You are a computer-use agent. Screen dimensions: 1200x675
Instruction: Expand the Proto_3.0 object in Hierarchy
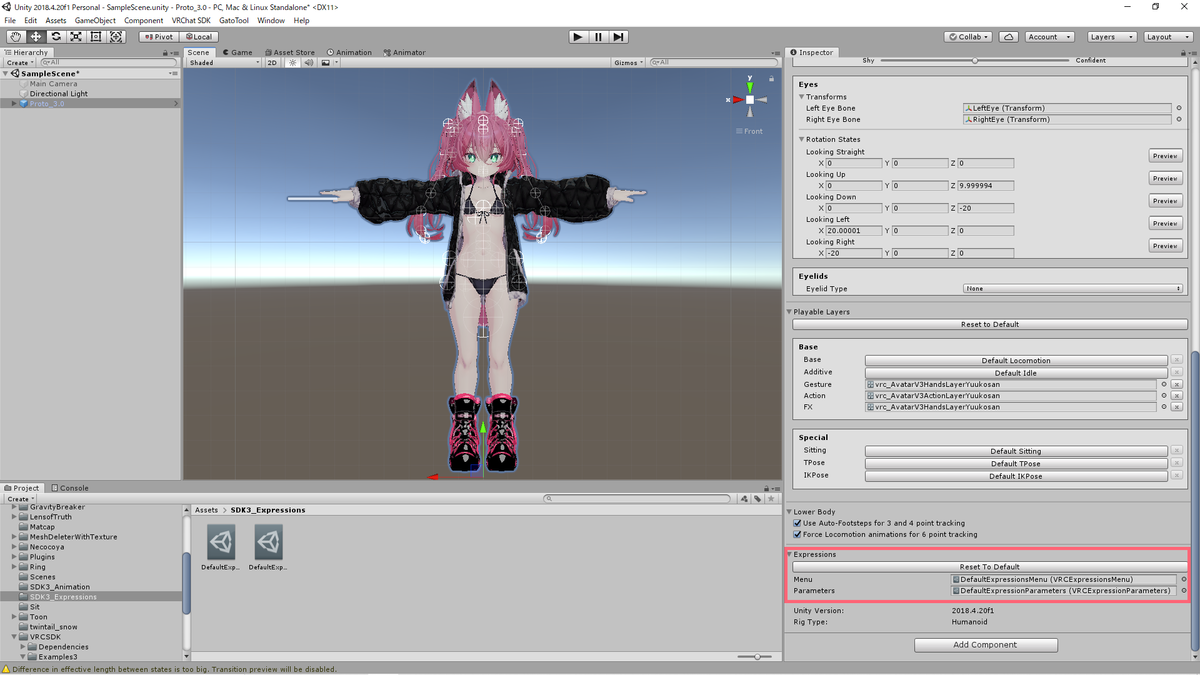coord(14,104)
